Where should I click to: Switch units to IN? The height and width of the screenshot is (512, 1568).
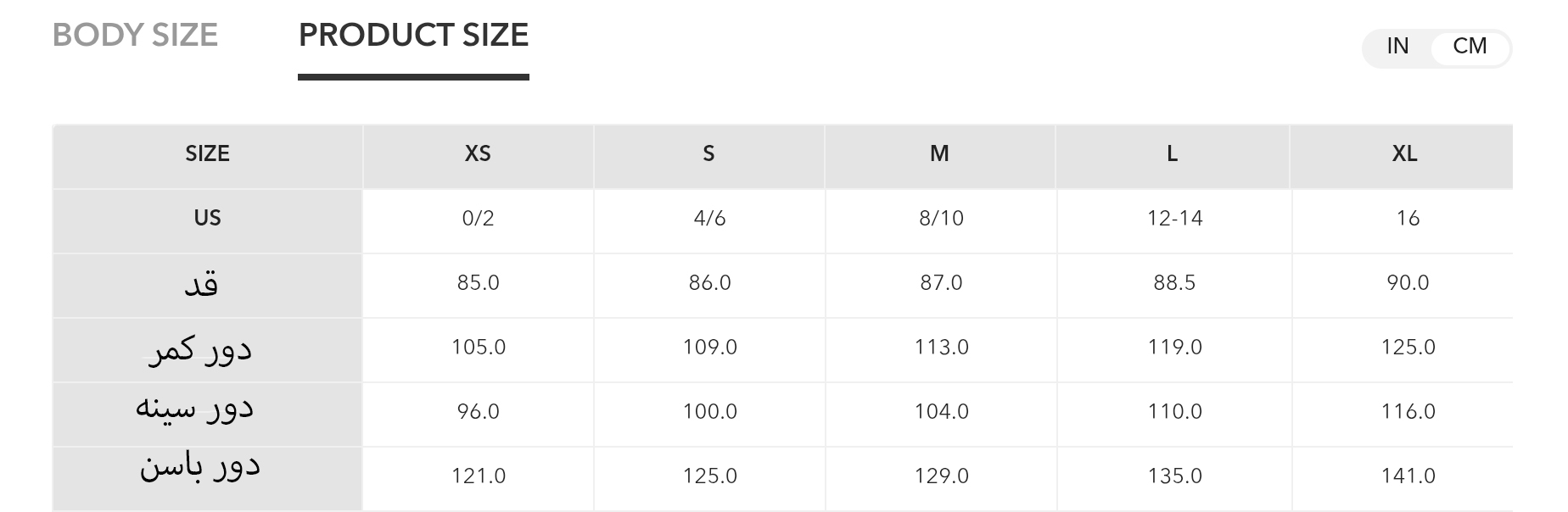tap(1397, 47)
